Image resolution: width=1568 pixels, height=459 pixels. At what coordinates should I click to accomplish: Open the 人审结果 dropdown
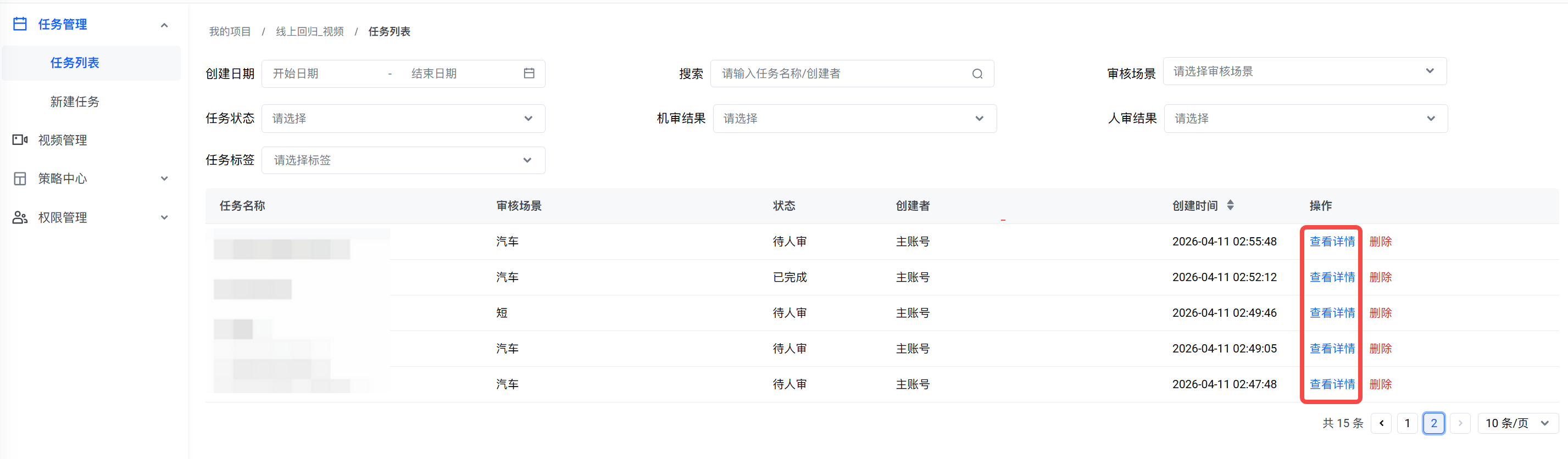[x=1305, y=119]
